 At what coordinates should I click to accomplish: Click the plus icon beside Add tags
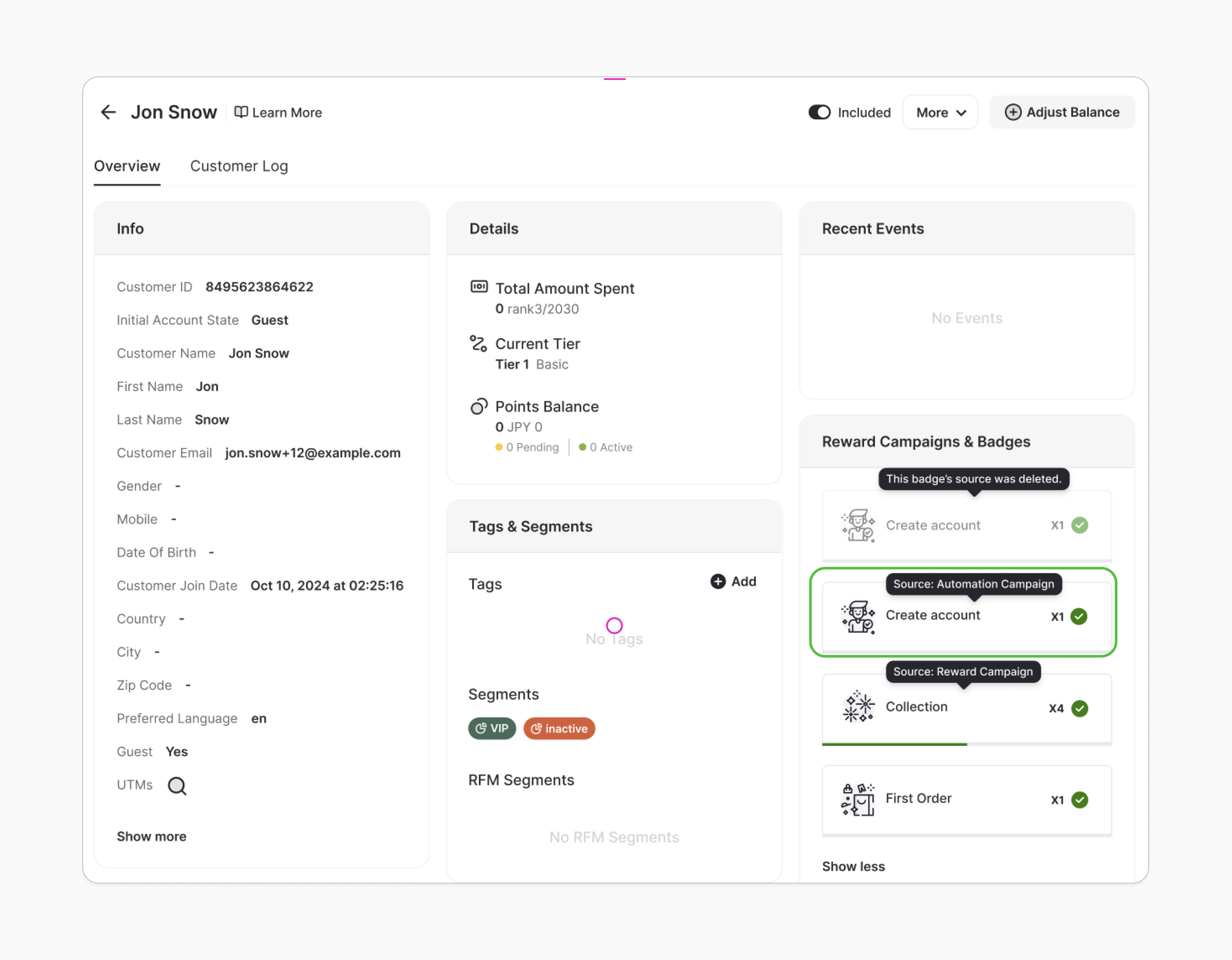pyautogui.click(x=717, y=582)
